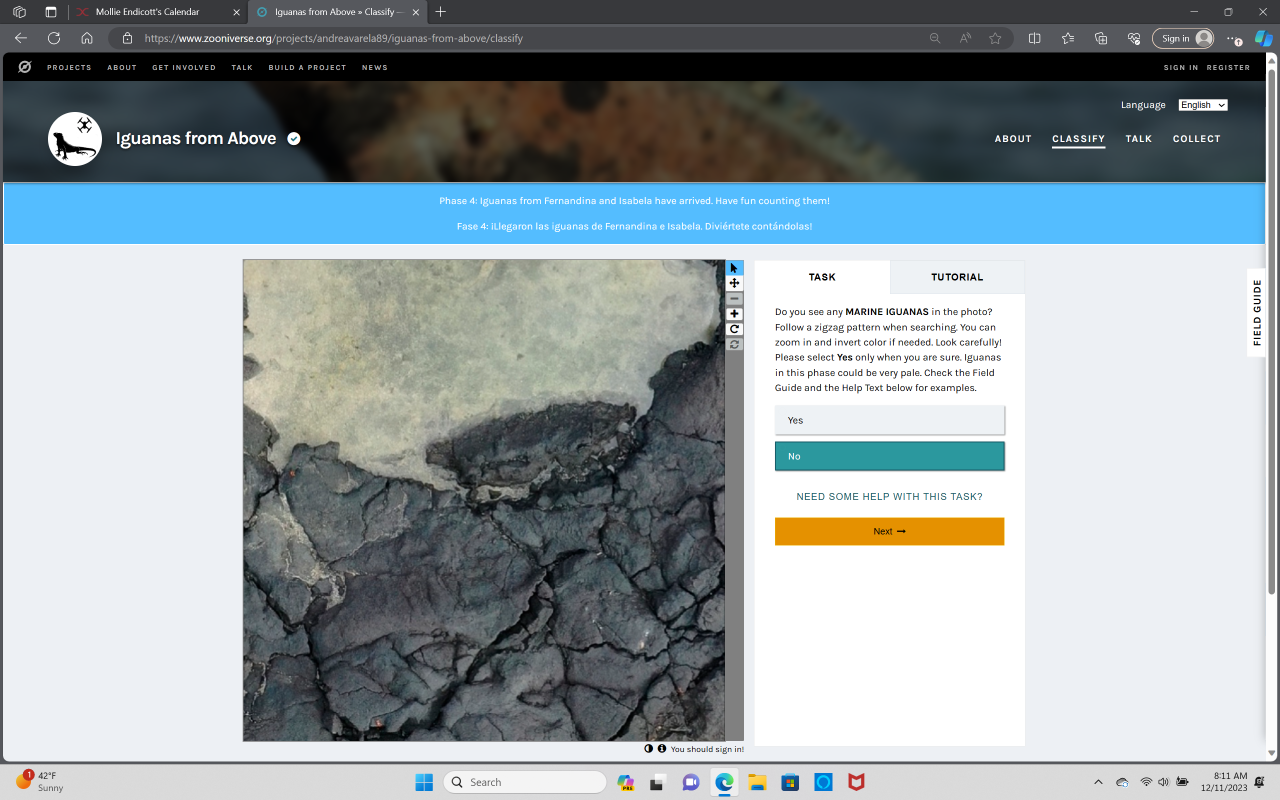Click the Iguanas from Above project title

coord(196,139)
